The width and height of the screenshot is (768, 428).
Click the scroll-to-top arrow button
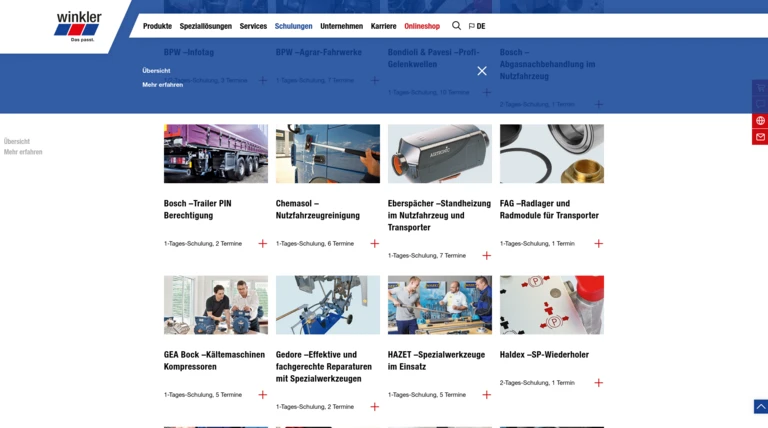[761, 406]
